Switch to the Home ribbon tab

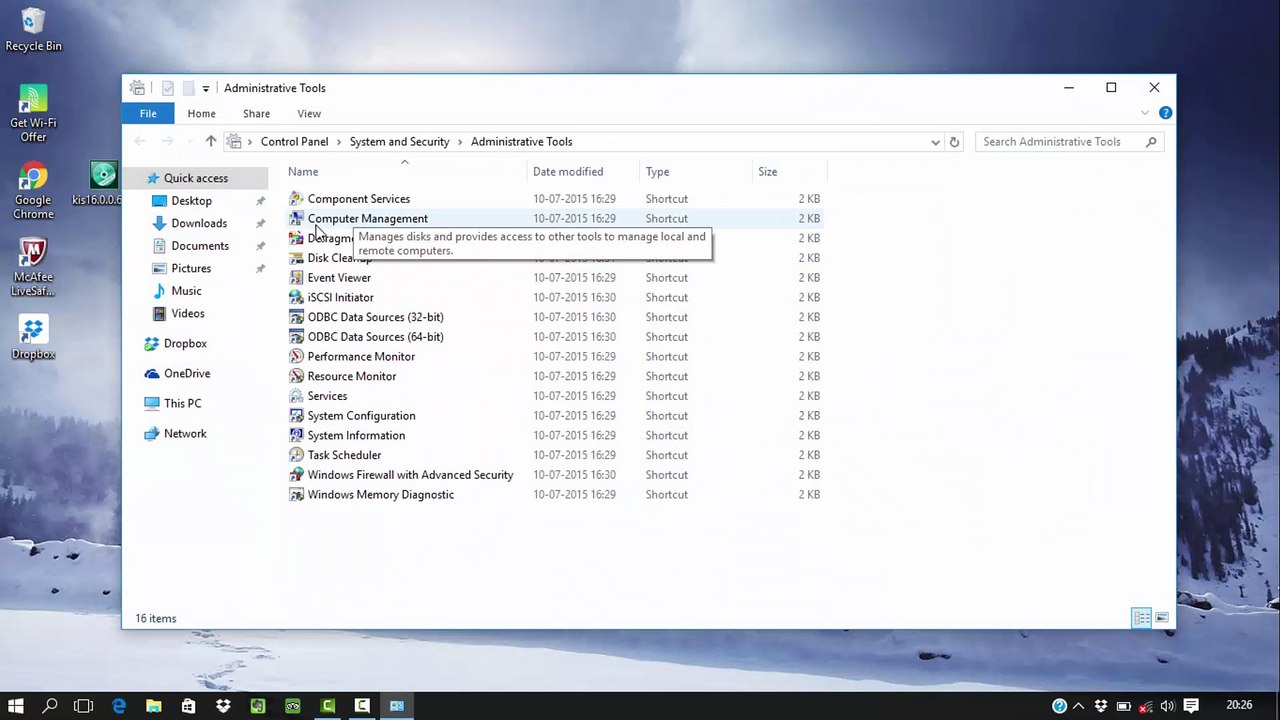tap(201, 114)
